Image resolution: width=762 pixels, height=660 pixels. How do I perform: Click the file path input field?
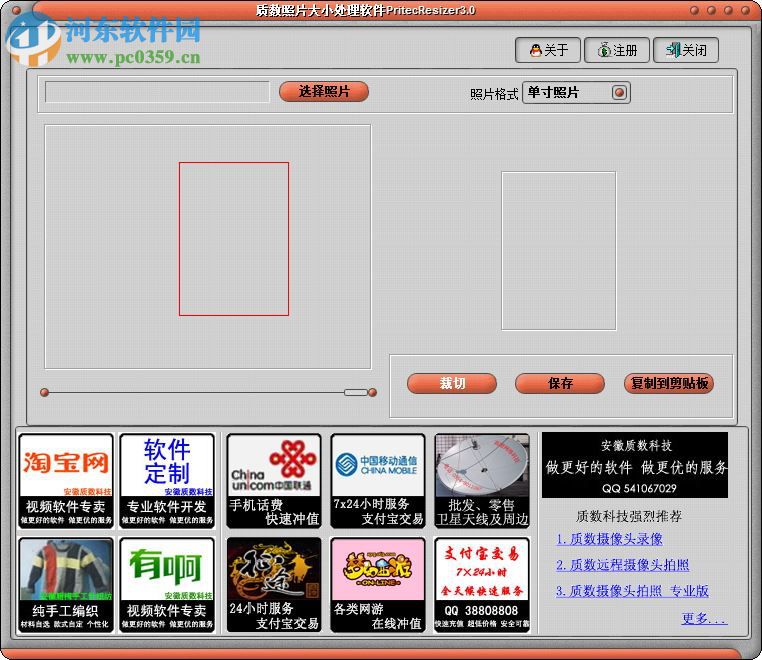(x=157, y=92)
